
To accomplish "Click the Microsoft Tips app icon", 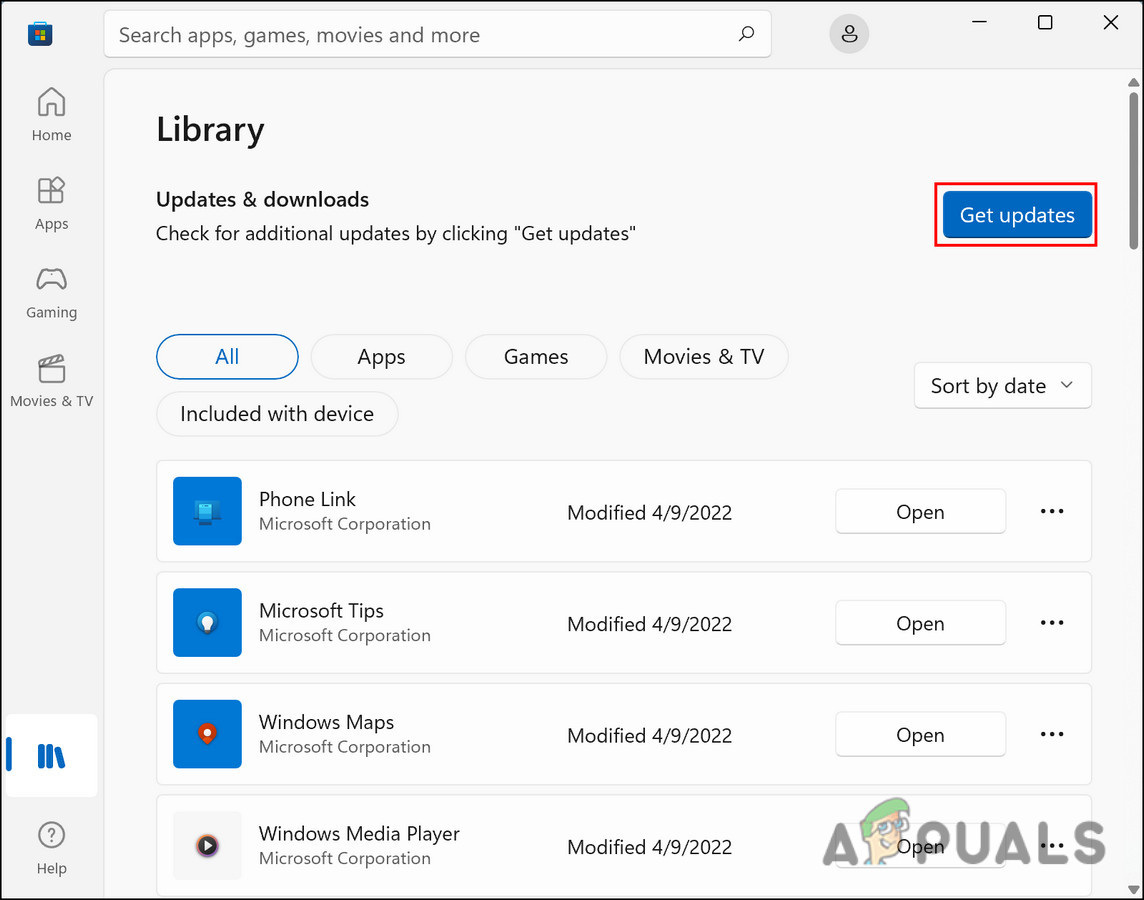I will (207, 622).
